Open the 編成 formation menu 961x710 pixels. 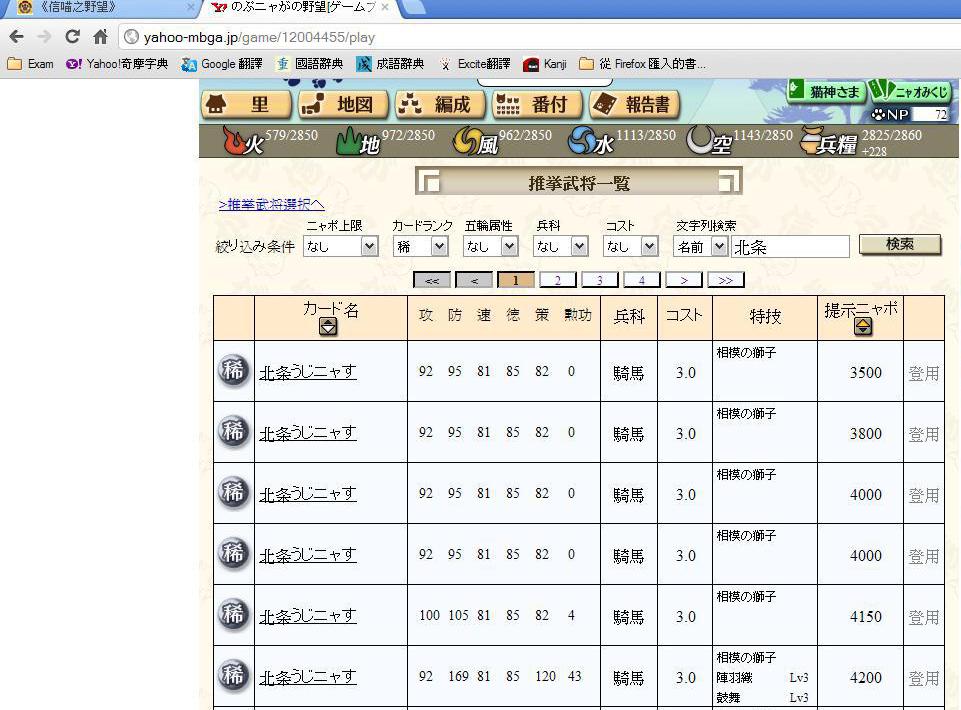tap(440, 105)
